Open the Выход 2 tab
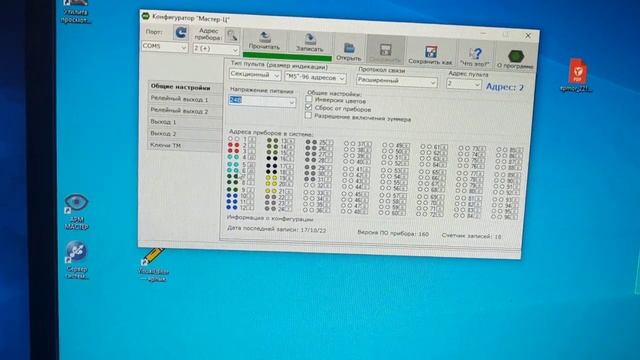 185,133
